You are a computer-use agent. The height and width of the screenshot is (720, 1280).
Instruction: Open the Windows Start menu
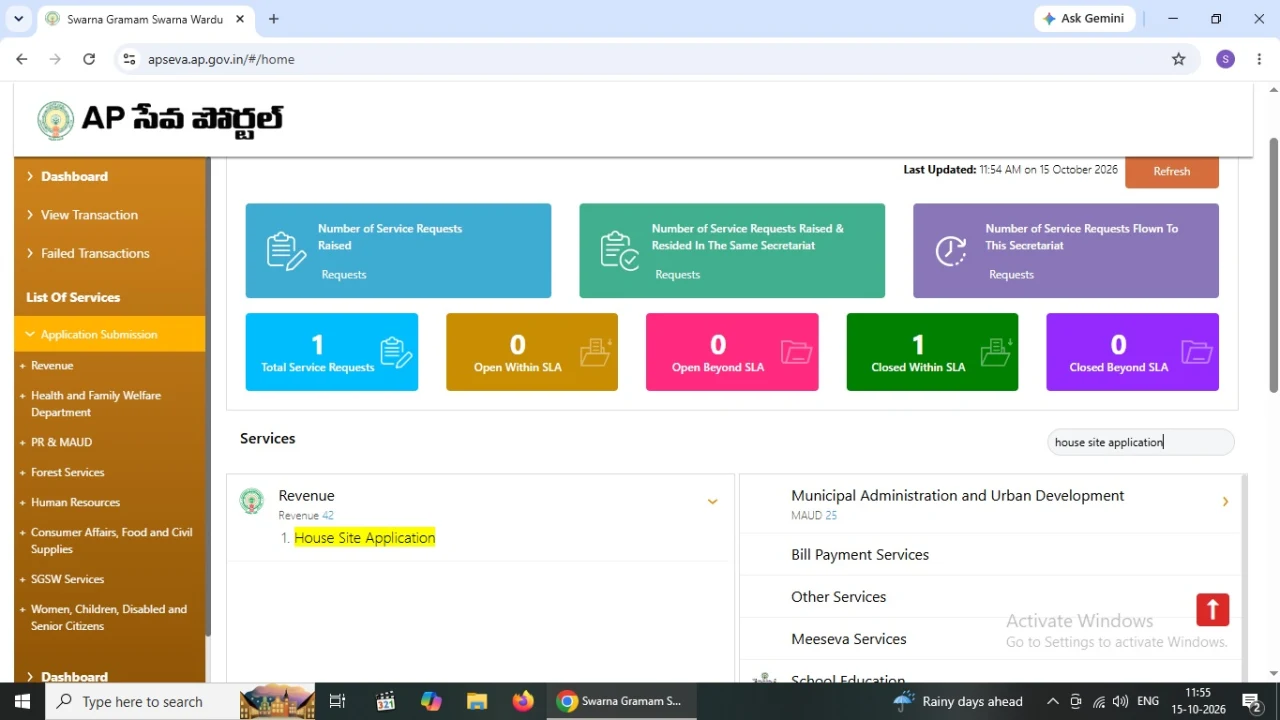tap(22, 701)
